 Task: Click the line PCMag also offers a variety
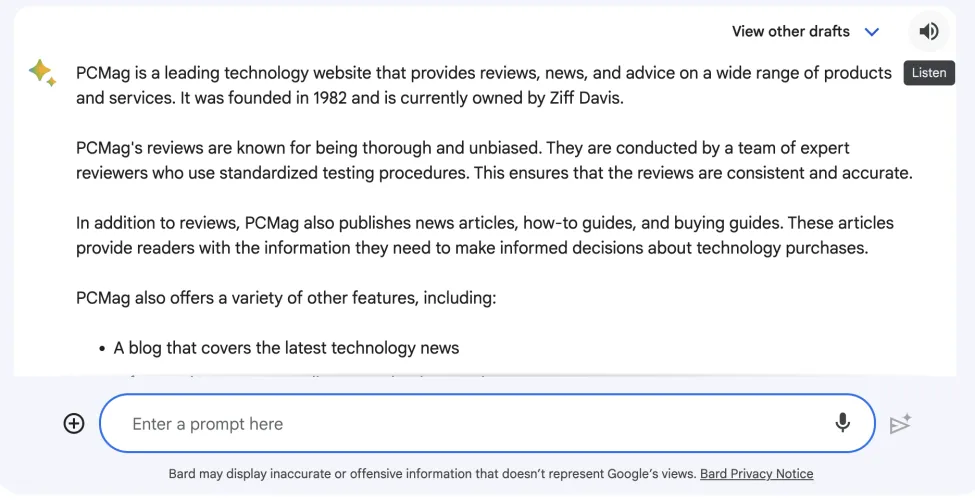(x=286, y=298)
